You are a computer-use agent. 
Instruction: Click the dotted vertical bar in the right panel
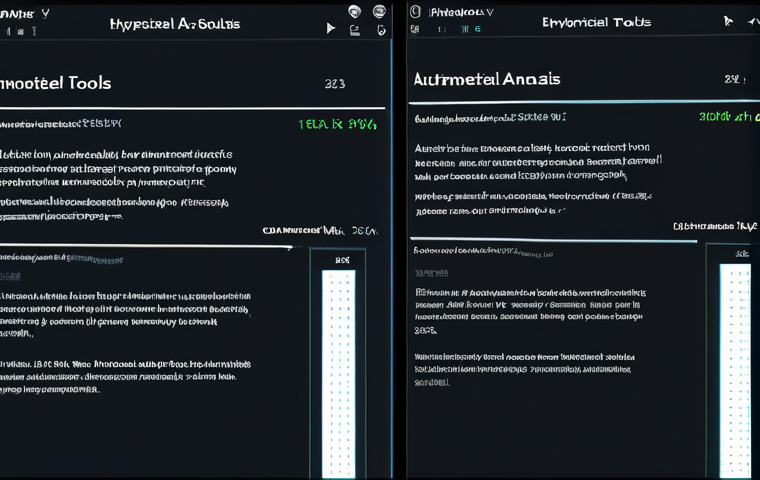[x=735, y=370]
